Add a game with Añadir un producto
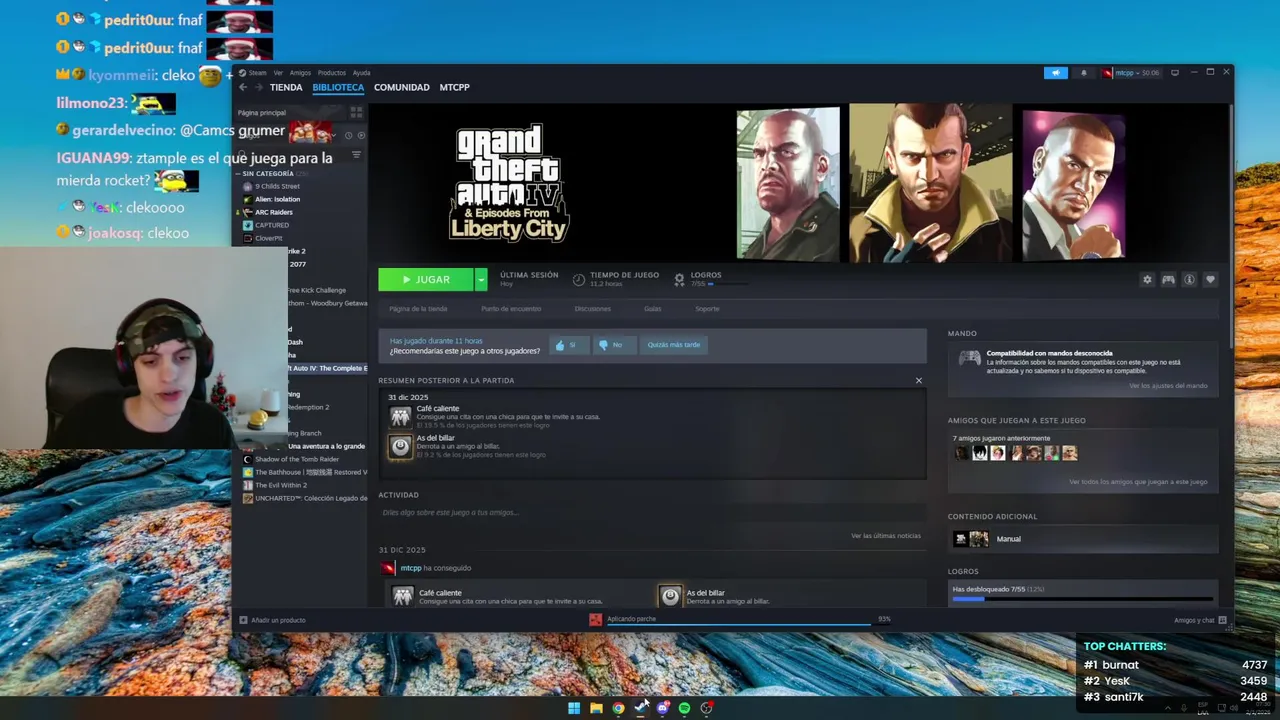 (x=272, y=620)
